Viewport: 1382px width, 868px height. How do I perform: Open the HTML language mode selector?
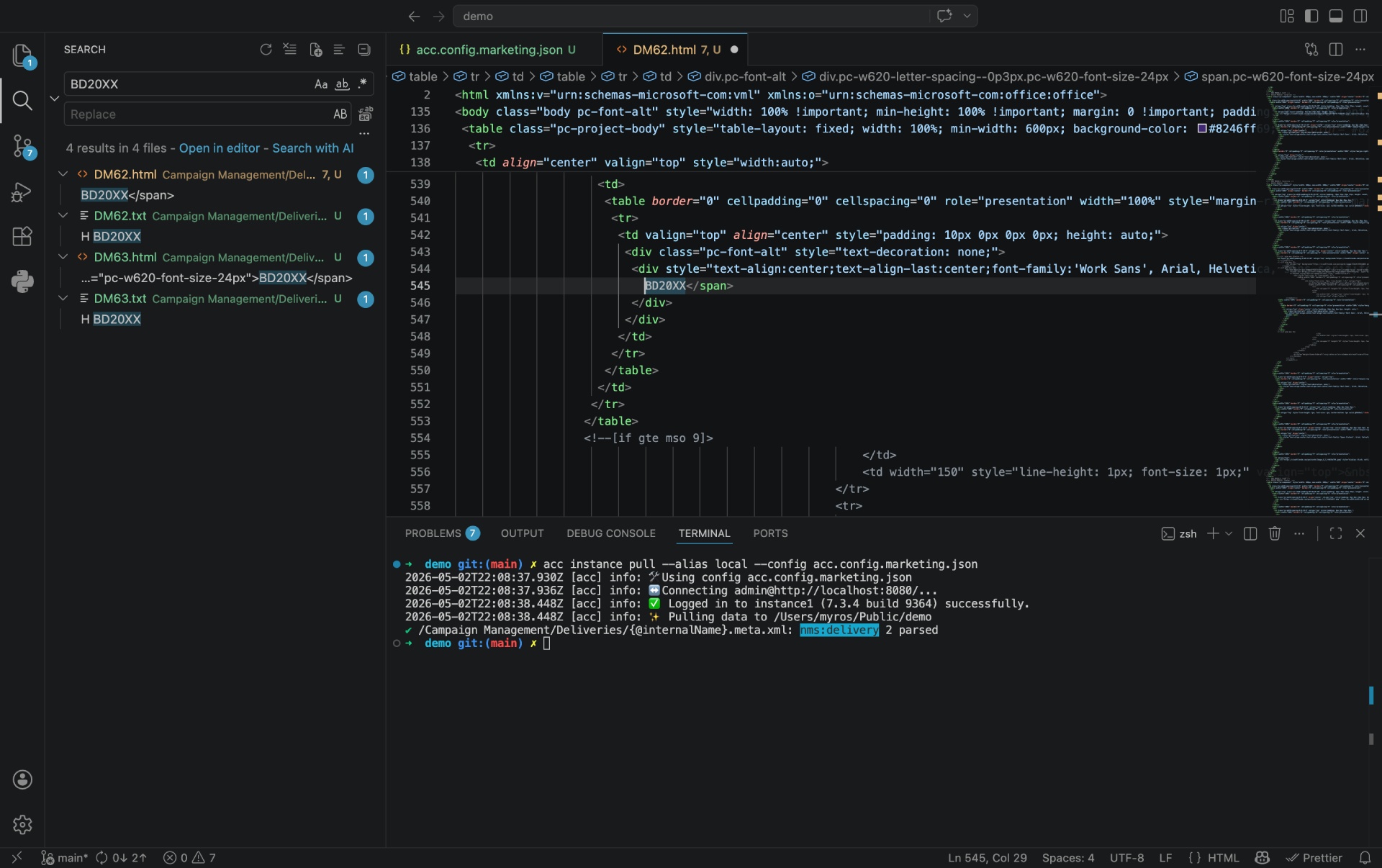click(1223, 858)
